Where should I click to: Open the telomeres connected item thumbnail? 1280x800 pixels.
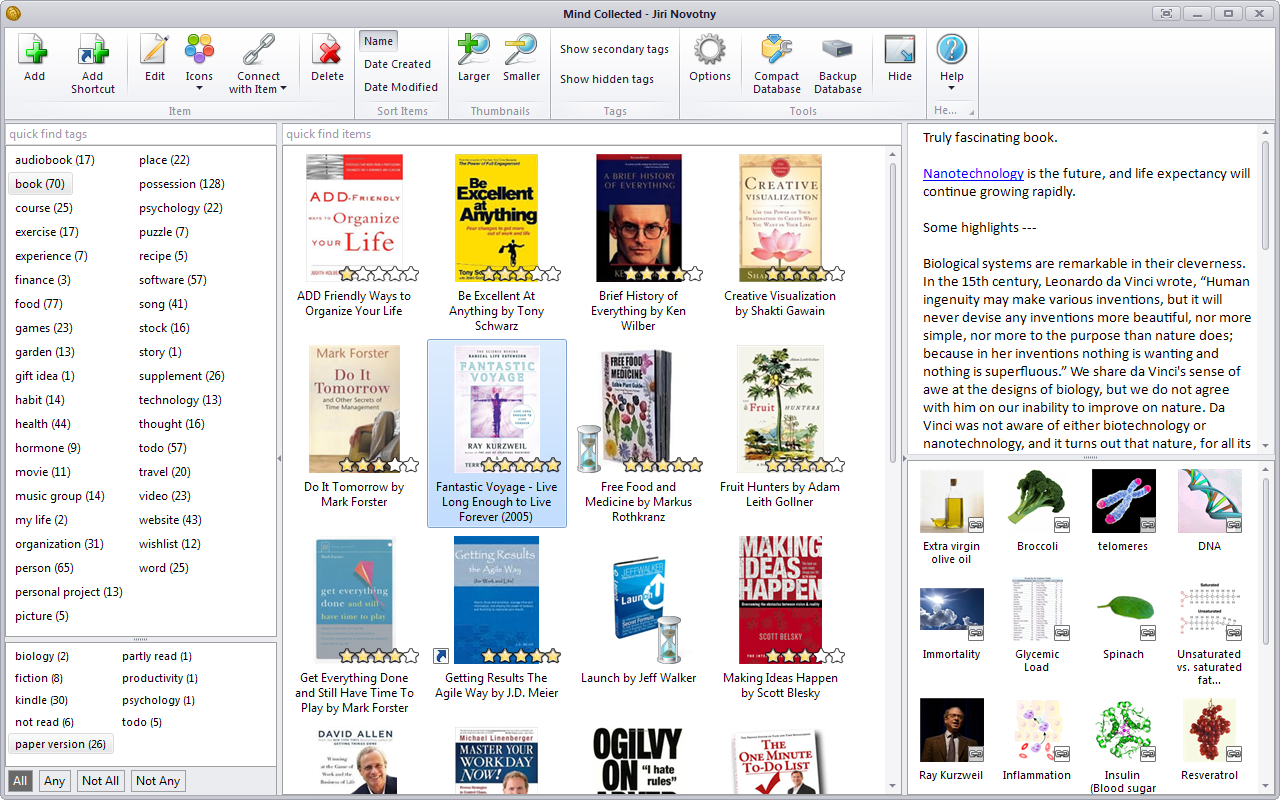coord(1124,501)
